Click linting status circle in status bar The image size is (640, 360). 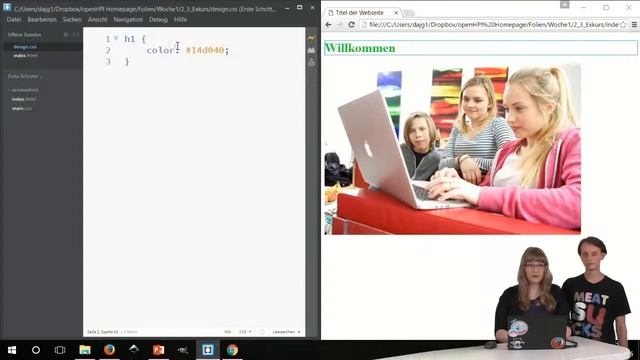point(262,332)
